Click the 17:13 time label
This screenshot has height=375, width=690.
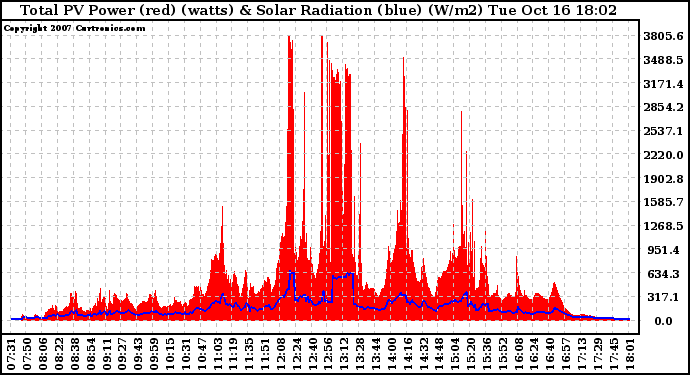click(581, 354)
